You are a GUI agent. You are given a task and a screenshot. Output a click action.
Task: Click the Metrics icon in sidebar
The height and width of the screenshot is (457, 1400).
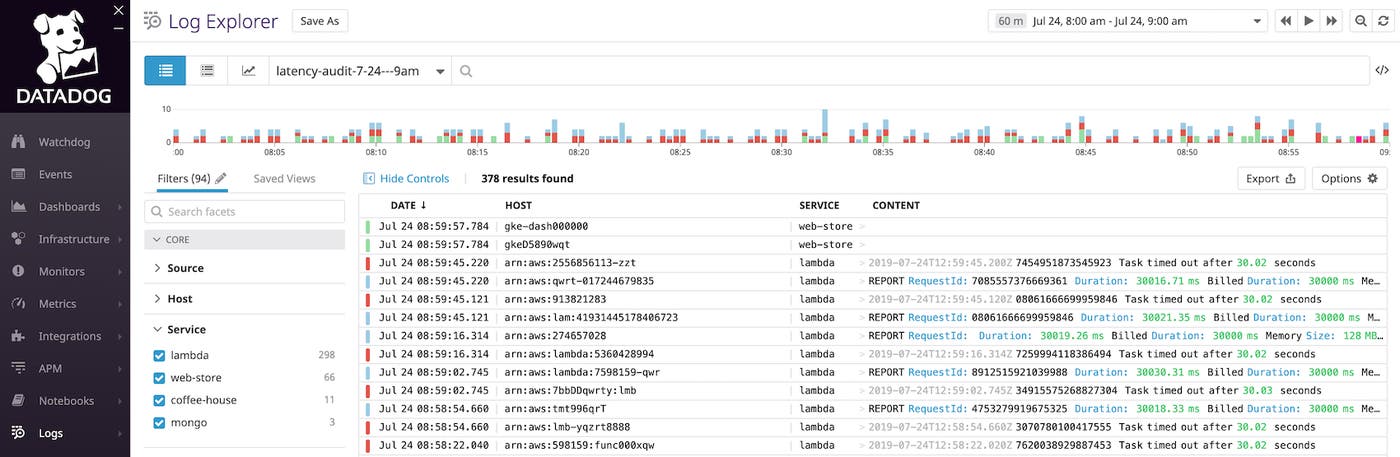(18, 304)
